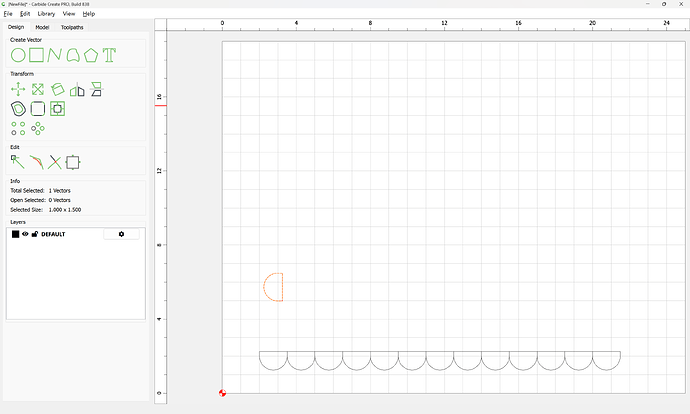Click the Move transform tool
The height and width of the screenshot is (414, 690).
click(18, 89)
